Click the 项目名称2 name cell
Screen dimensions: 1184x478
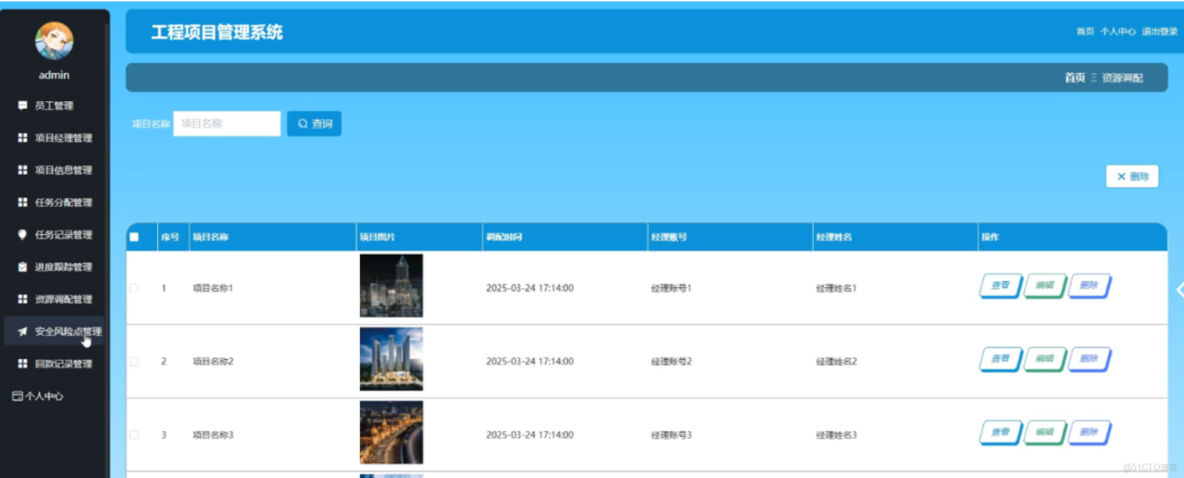pos(213,362)
